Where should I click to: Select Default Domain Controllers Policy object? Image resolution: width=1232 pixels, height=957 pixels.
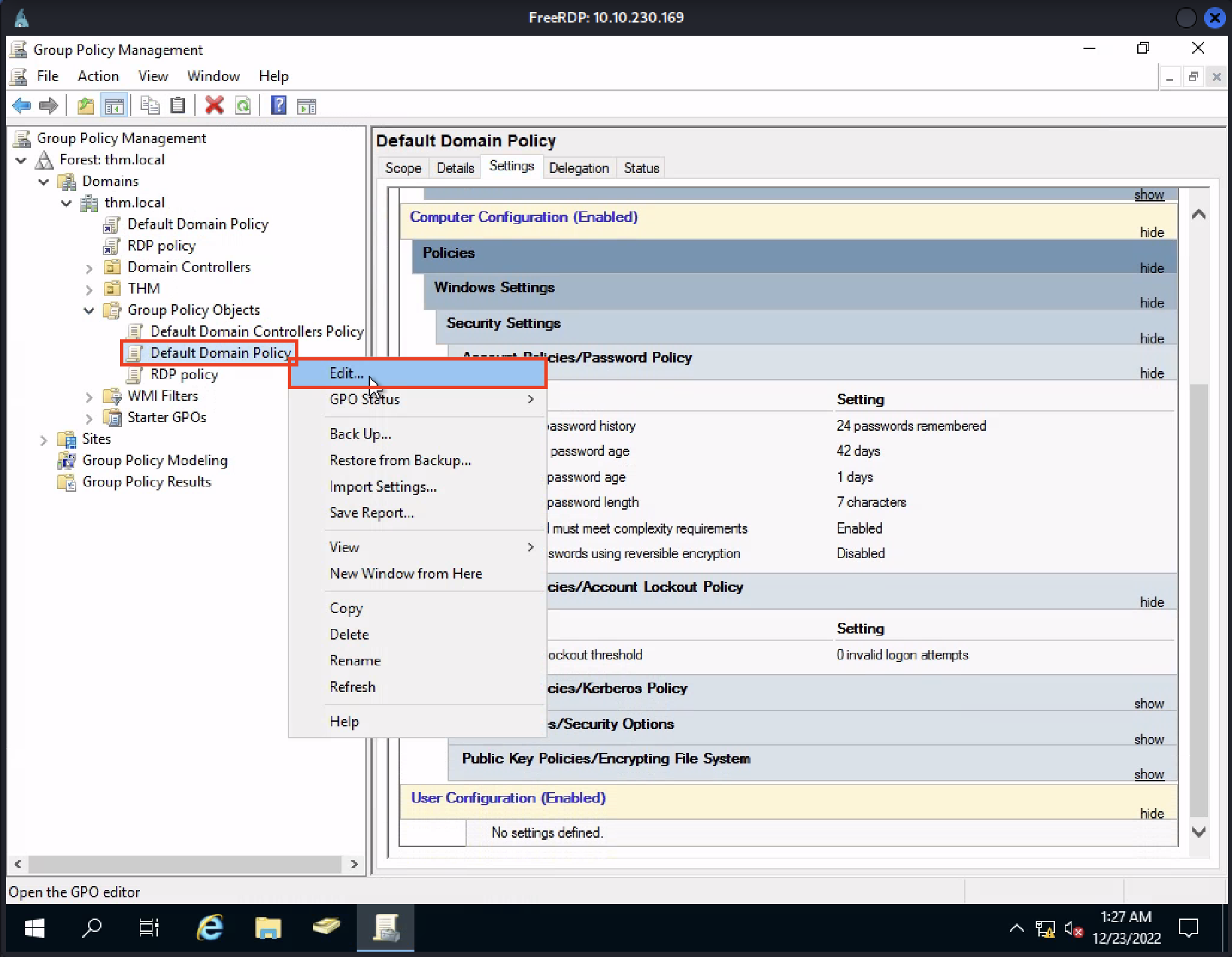[x=257, y=331]
